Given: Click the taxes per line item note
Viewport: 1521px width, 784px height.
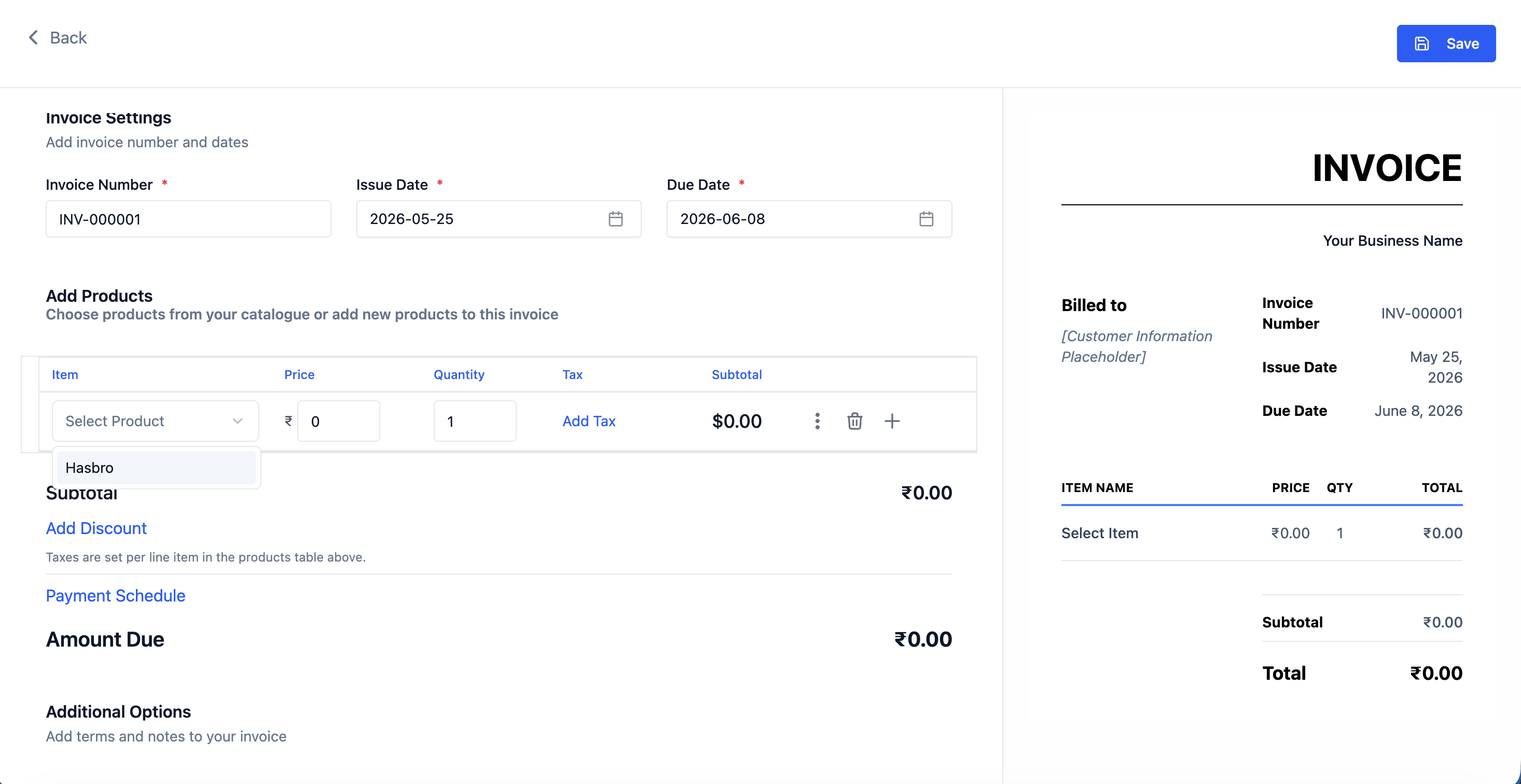Looking at the screenshot, I should point(205,557).
